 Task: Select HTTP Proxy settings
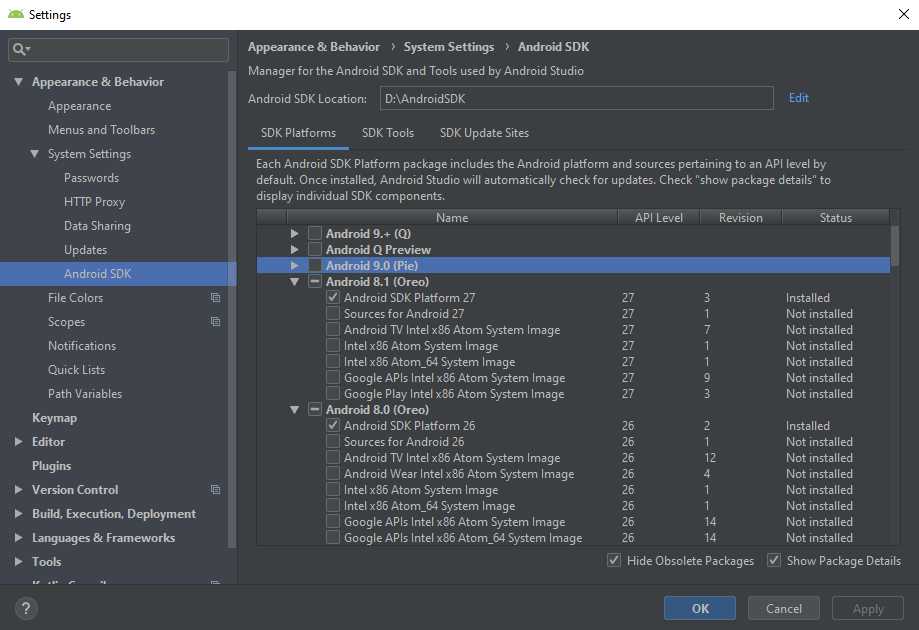click(94, 202)
